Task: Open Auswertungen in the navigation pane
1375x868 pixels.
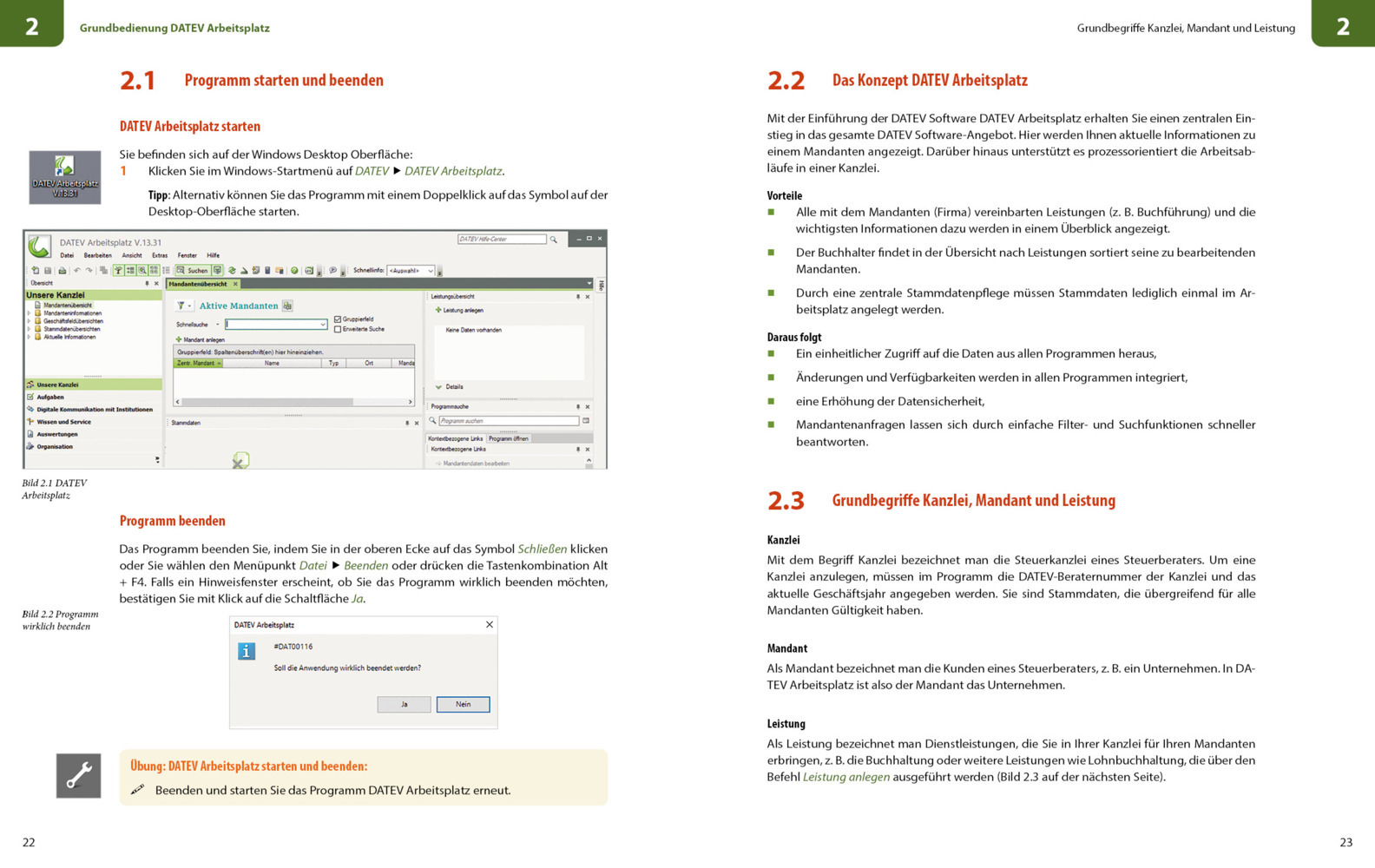Action: pos(93,434)
